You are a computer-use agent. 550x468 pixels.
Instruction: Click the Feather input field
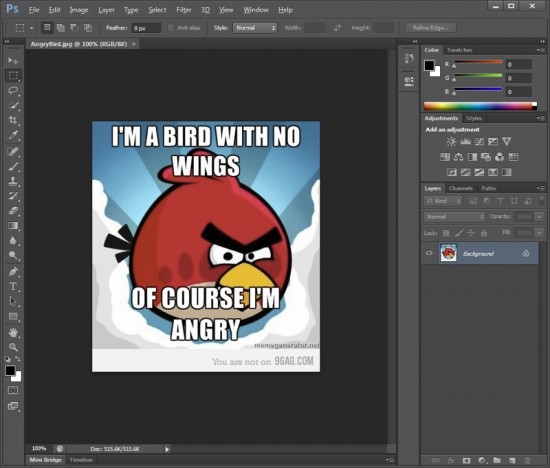tap(146, 28)
